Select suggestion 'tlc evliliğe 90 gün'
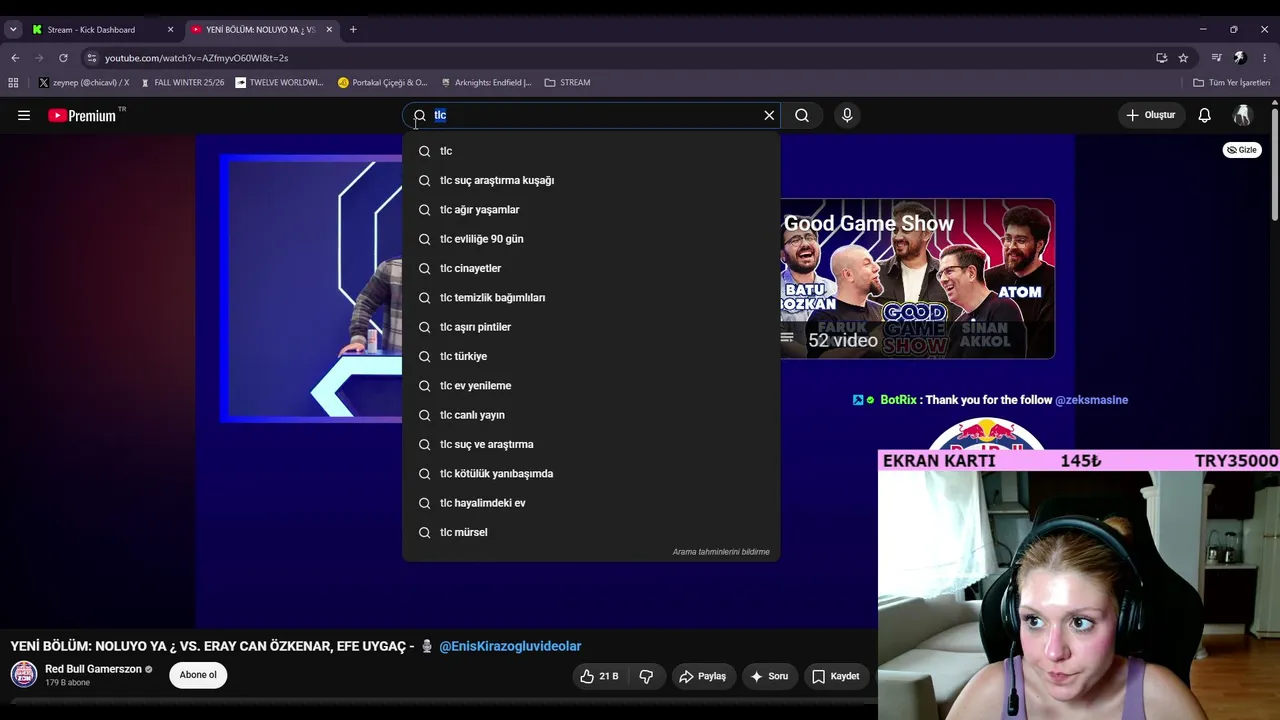Screen dimensions: 1280x720 [591, 239]
